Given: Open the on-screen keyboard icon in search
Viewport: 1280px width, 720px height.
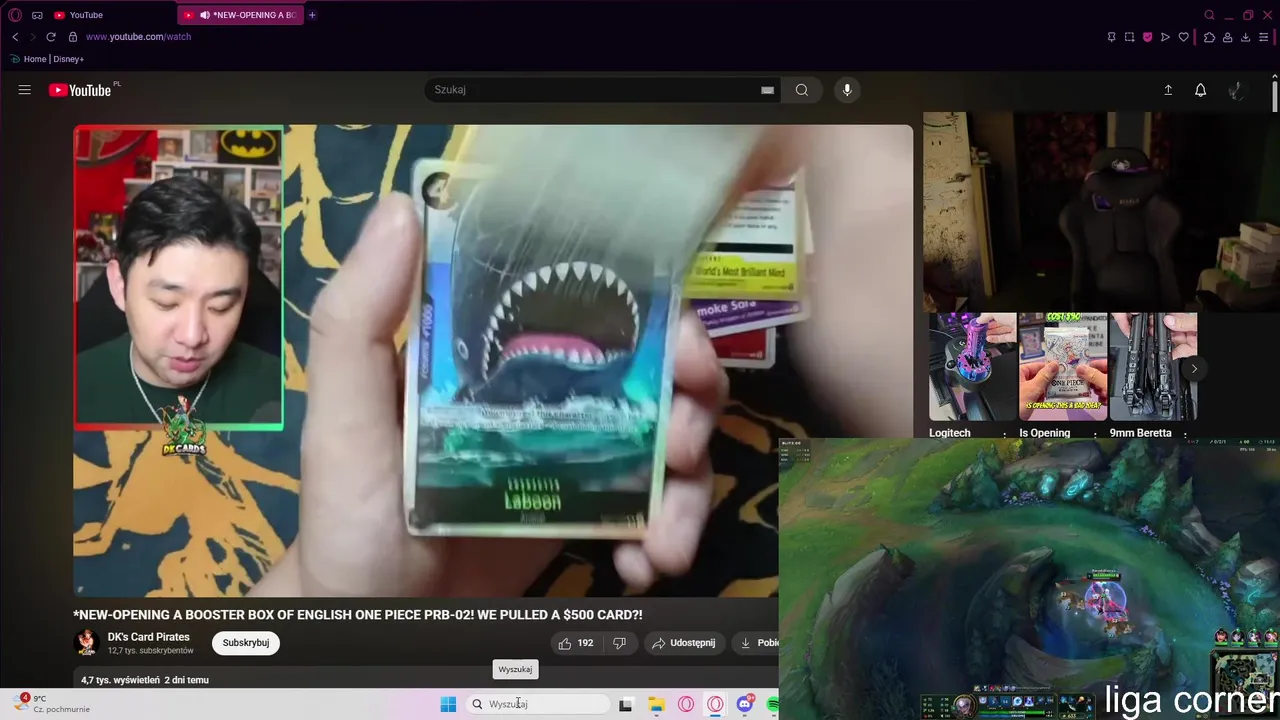Looking at the screenshot, I should (767, 90).
